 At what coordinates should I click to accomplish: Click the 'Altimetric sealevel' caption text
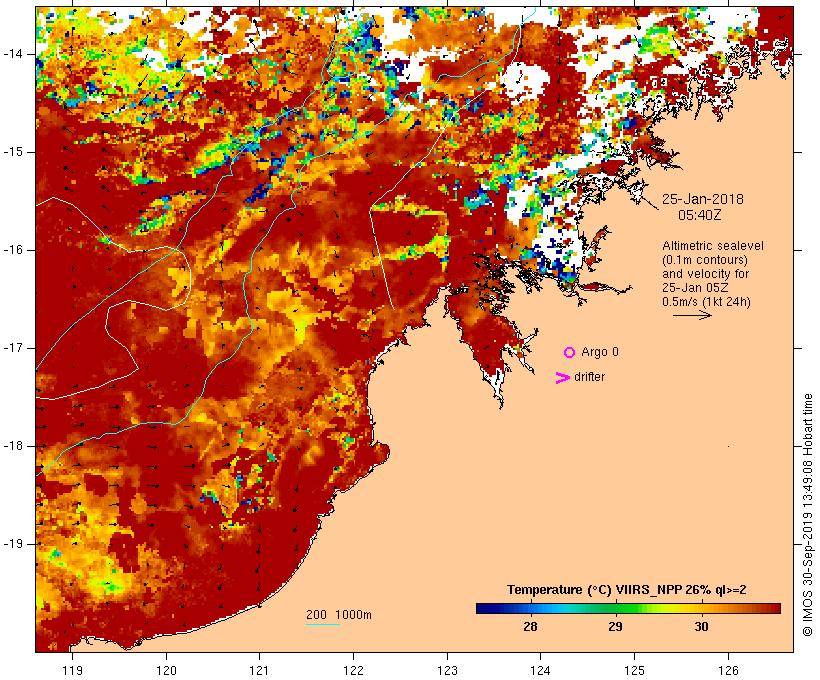713,246
